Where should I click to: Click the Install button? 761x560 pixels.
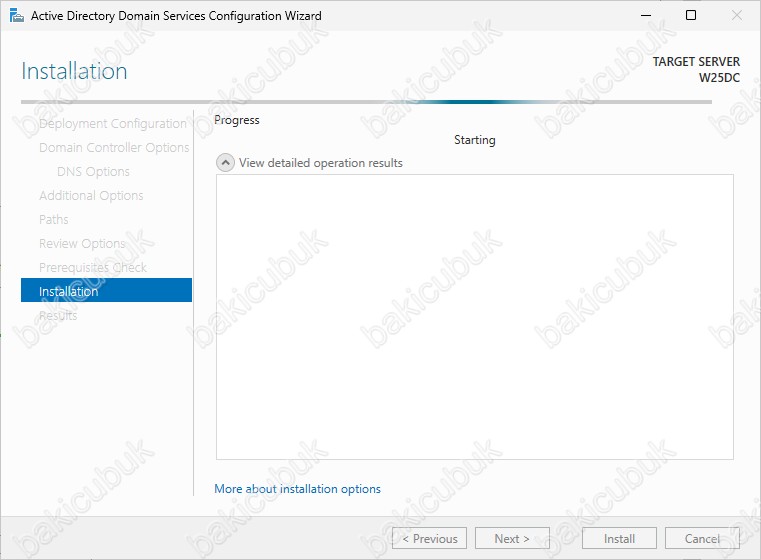[619, 538]
